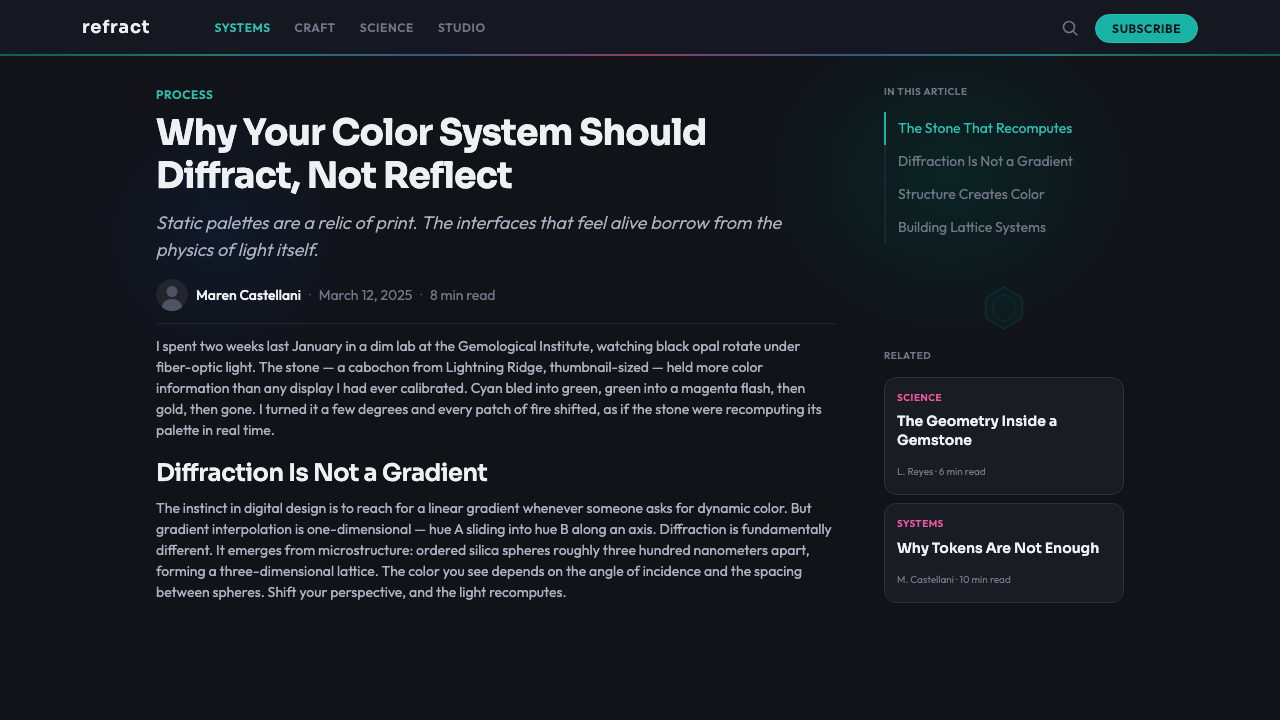The width and height of the screenshot is (1280, 720).
Task: Click the pink Science tag on related card
Action: [919, 397]
